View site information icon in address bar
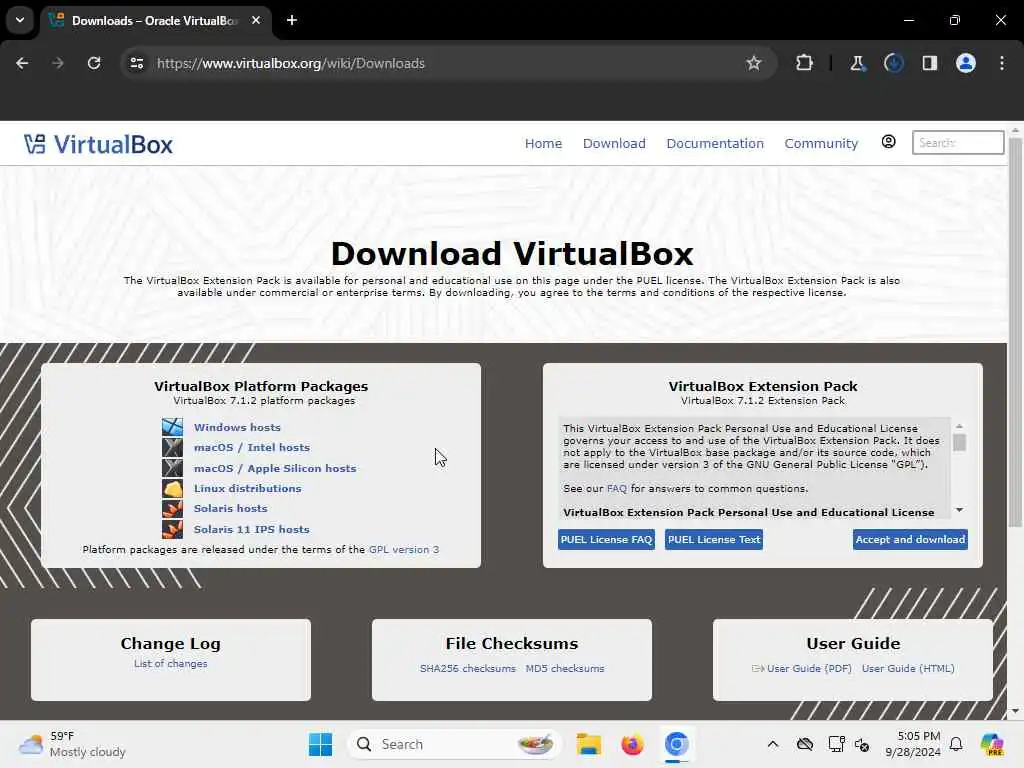 136,63
